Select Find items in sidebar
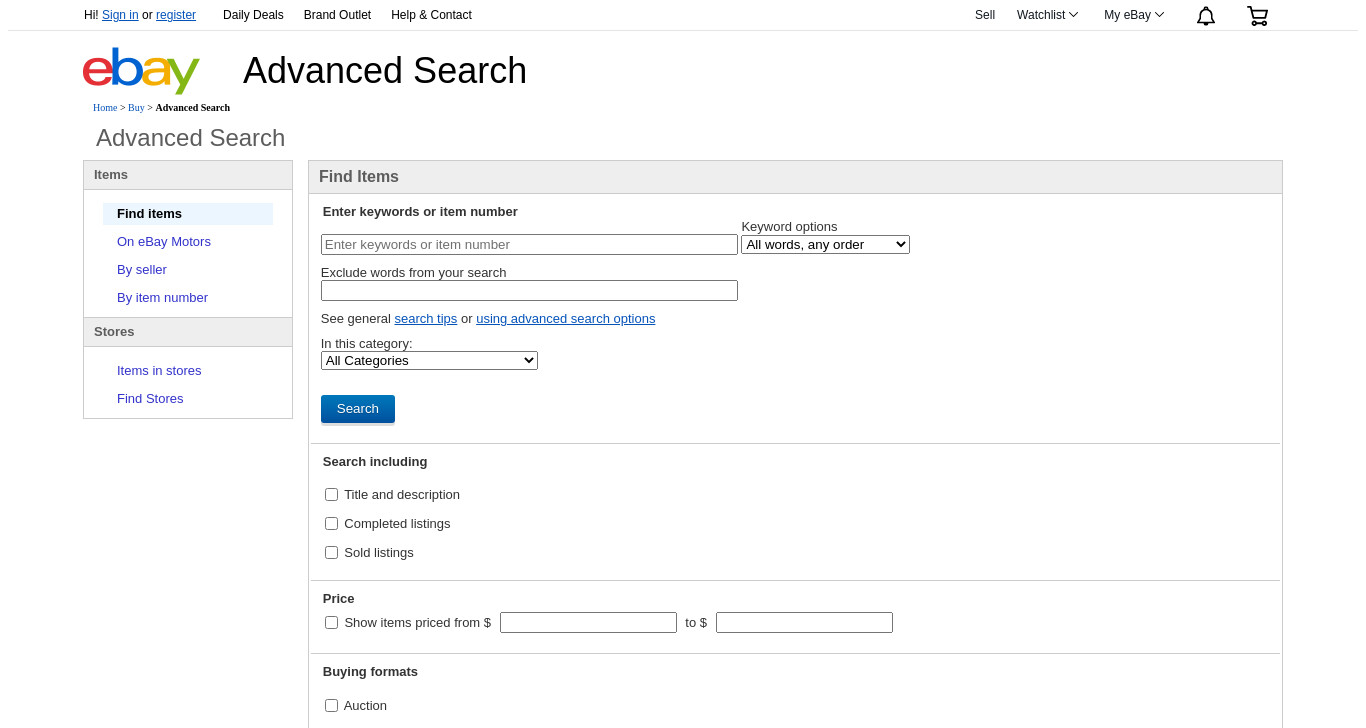1366x728 pixels. point(188,213)
